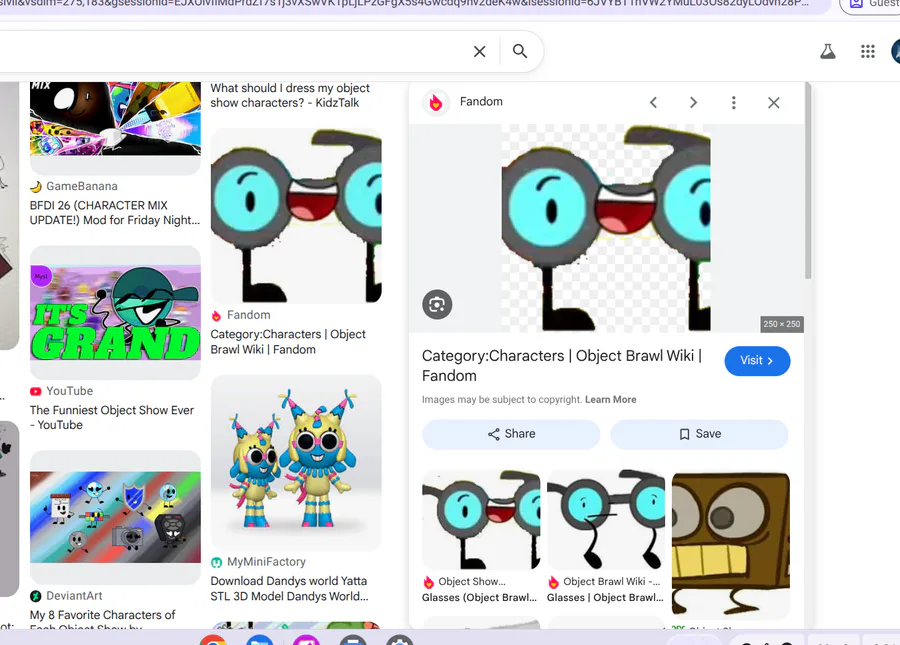
Task: Open the settings gear icon in taskbar
Action: [399, 640]
